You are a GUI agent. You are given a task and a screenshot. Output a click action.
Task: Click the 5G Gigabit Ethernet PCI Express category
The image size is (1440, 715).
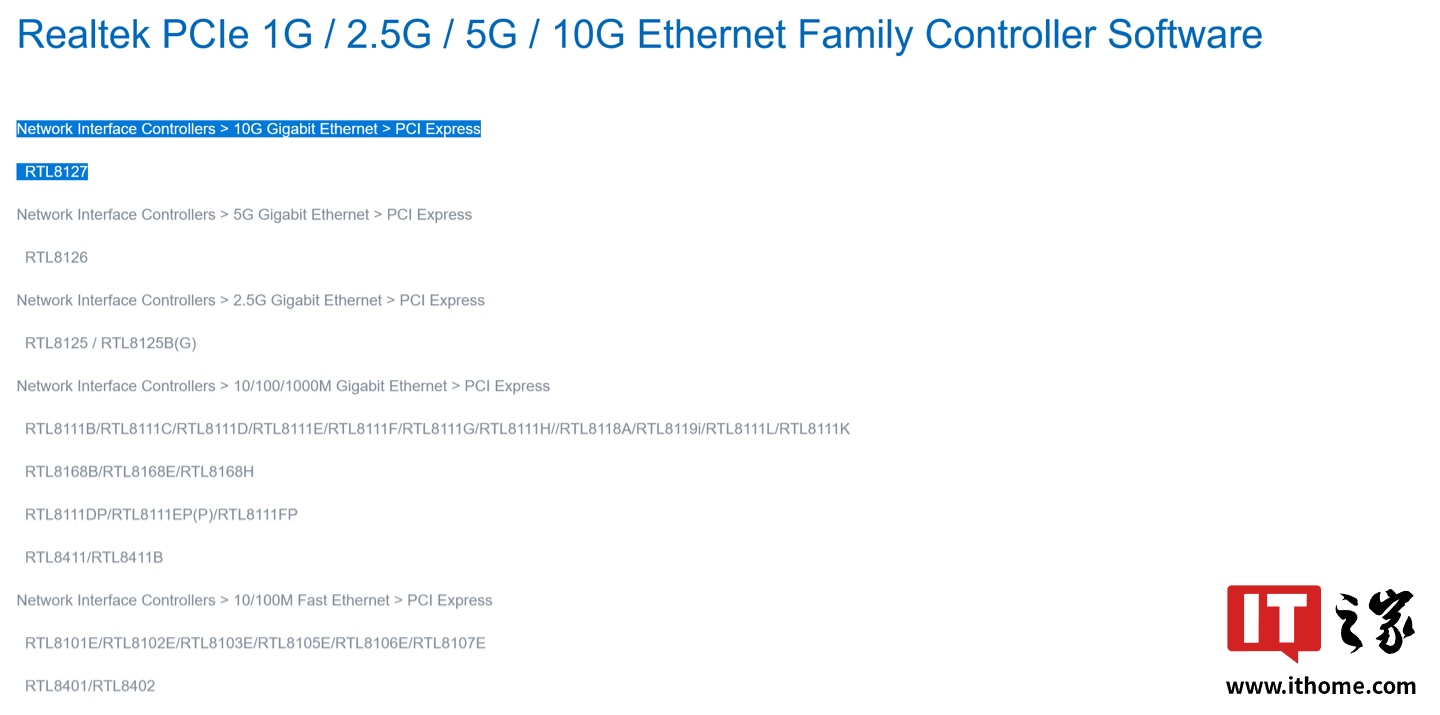244,215
